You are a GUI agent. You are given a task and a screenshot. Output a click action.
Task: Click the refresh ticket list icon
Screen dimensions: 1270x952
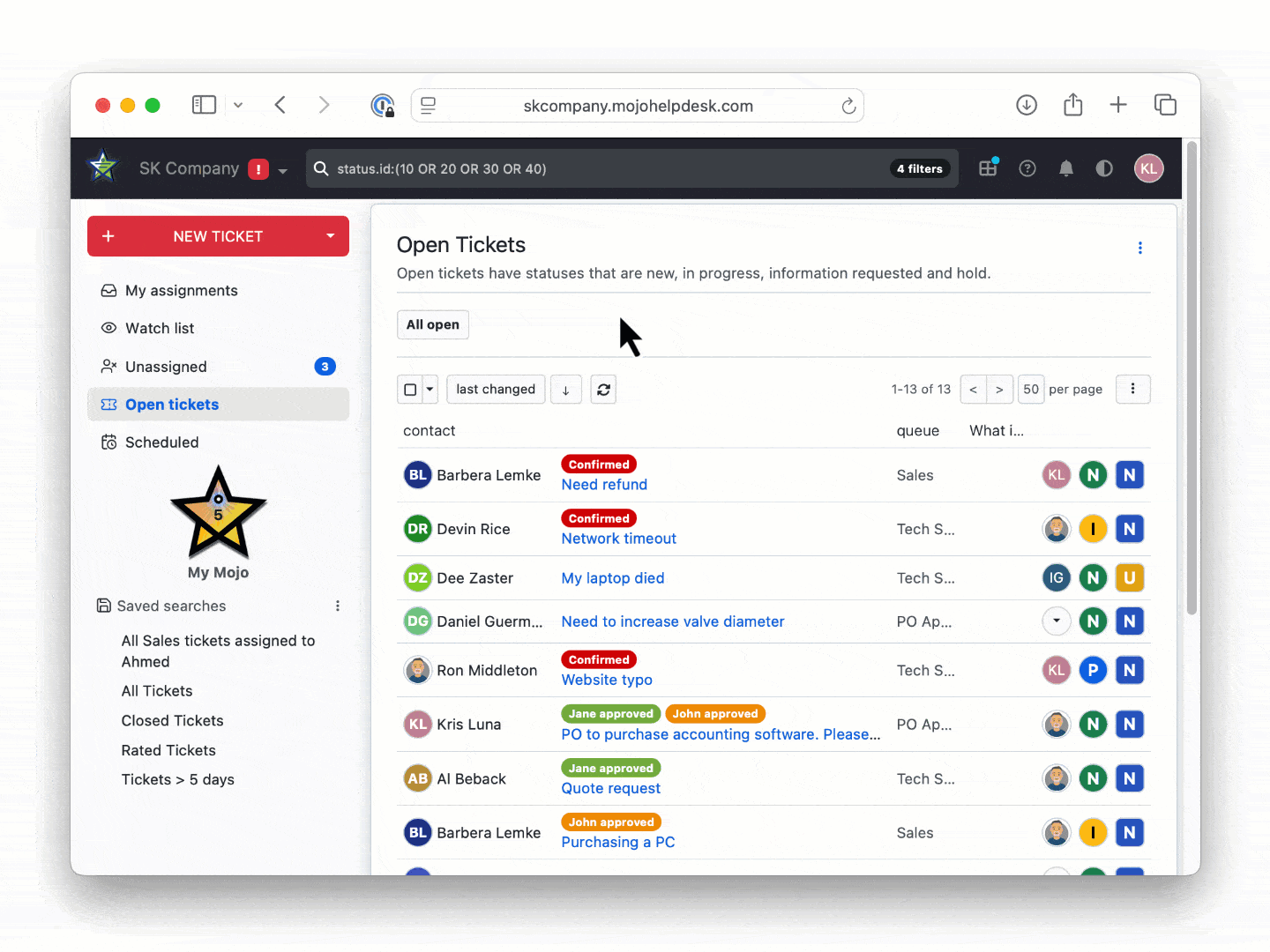point(603,390)
